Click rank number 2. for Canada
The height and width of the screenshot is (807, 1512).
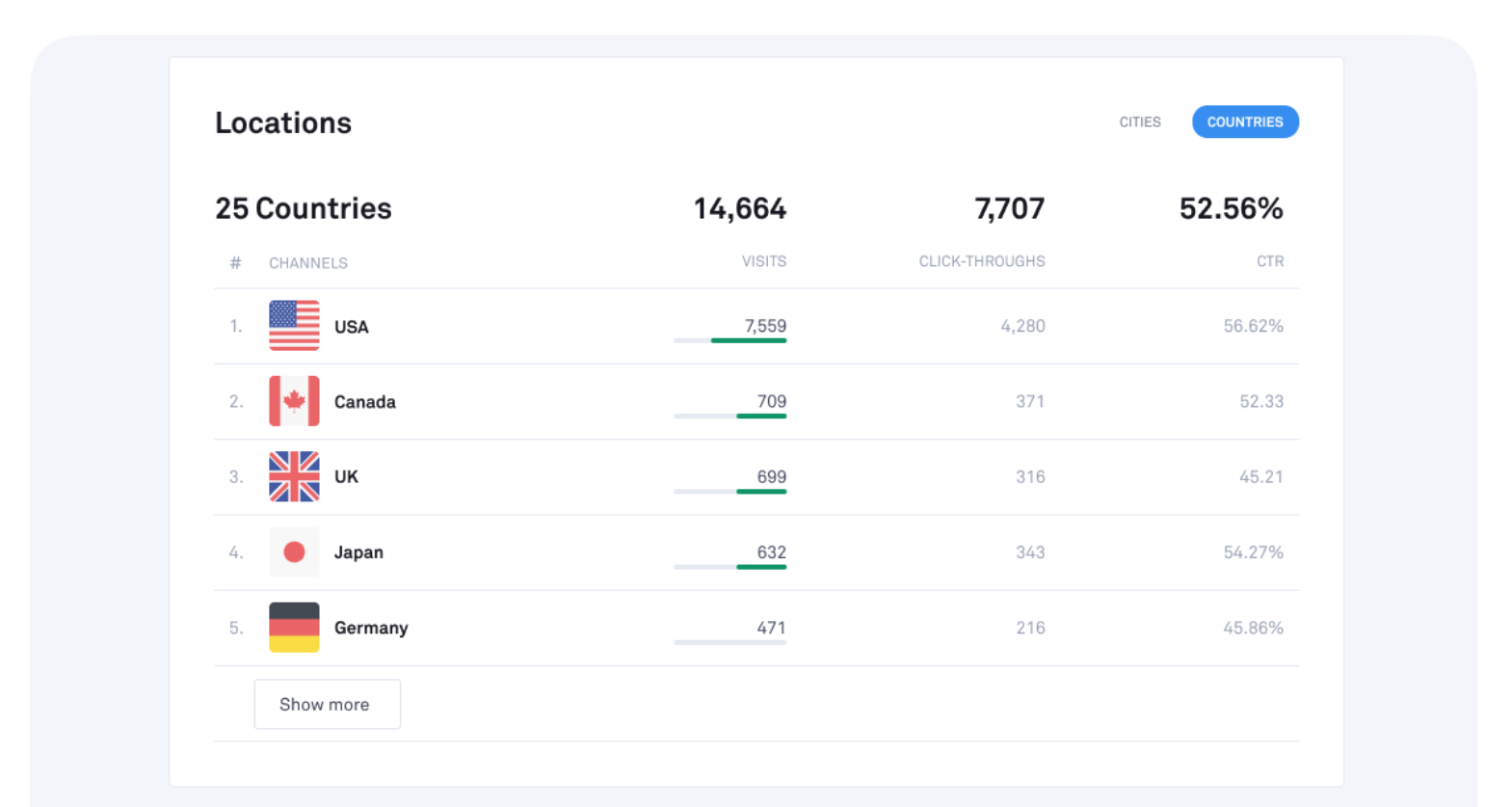(236, 401)
